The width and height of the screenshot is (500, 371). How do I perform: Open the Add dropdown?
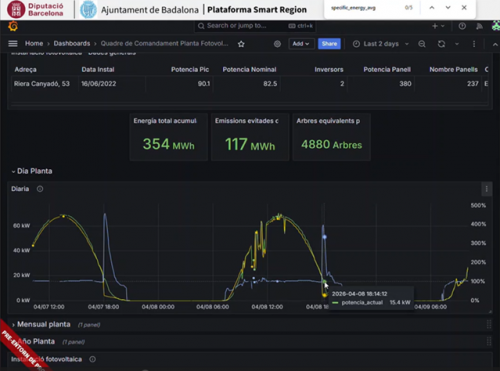[301, 44]
